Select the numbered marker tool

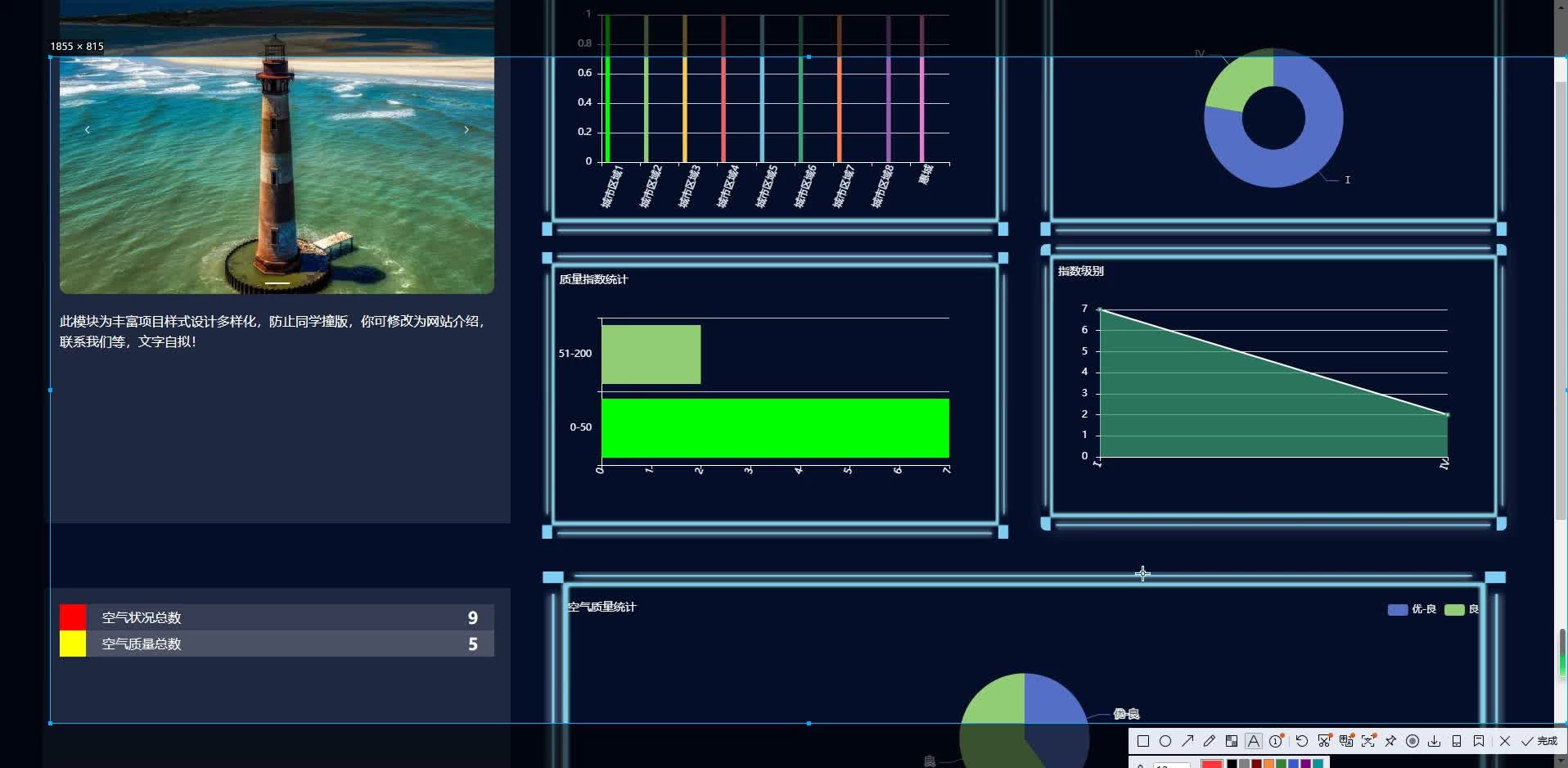pos(1277,741)
